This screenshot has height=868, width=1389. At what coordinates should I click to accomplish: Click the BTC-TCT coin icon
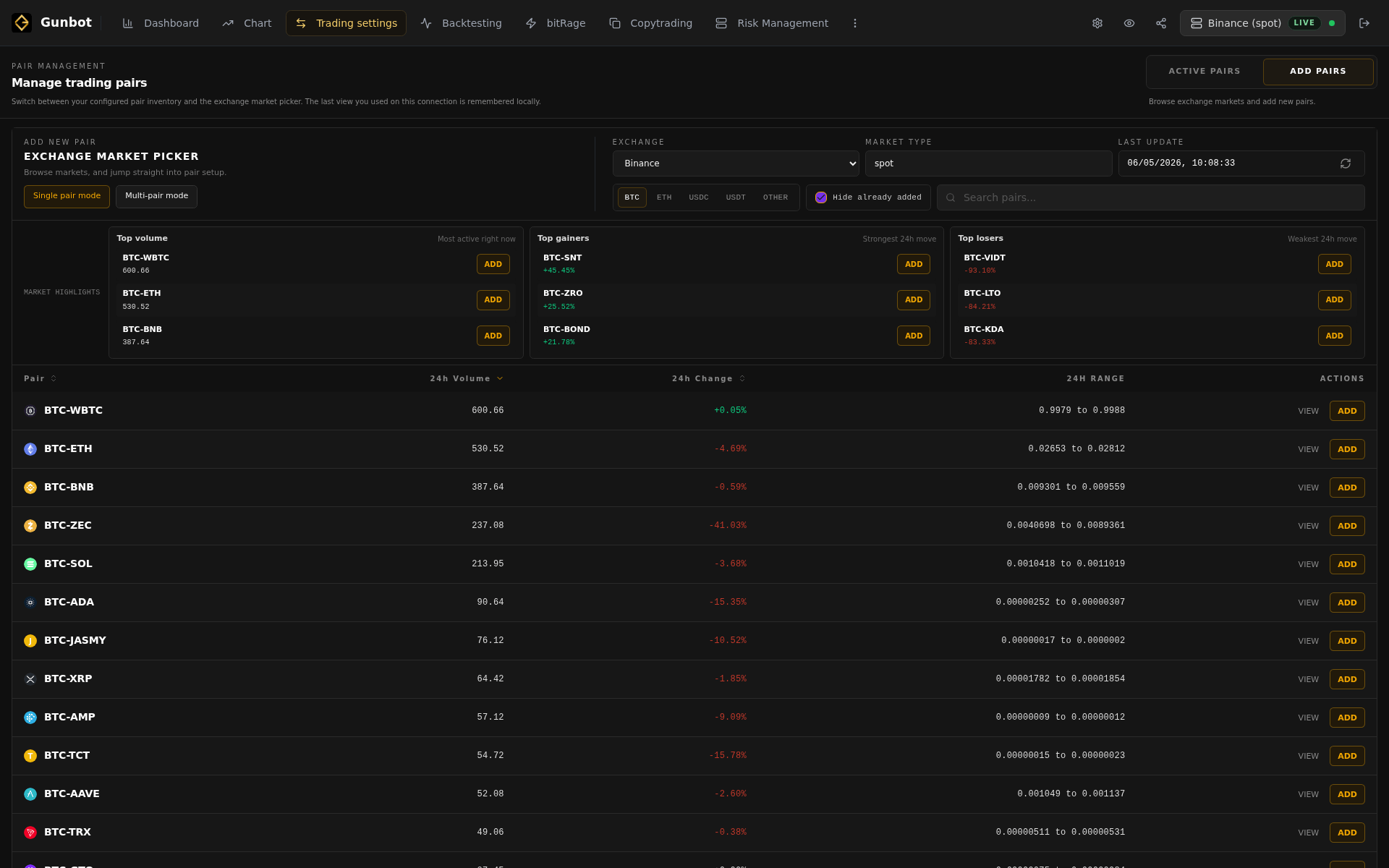(x=30, y=756)
